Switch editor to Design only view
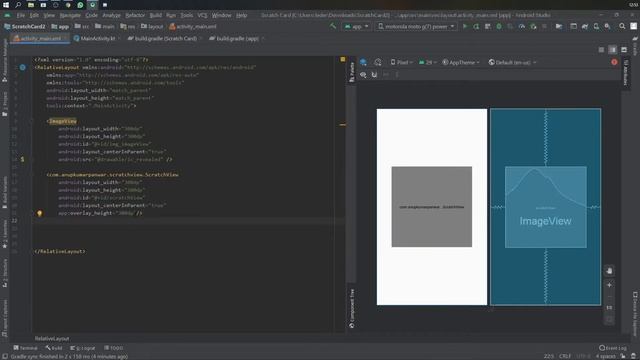 (624, 49)
